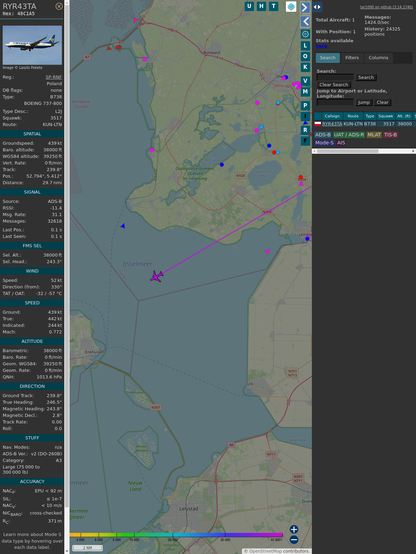
Task: Click the Clear Search button
Action: pos(334,84)
